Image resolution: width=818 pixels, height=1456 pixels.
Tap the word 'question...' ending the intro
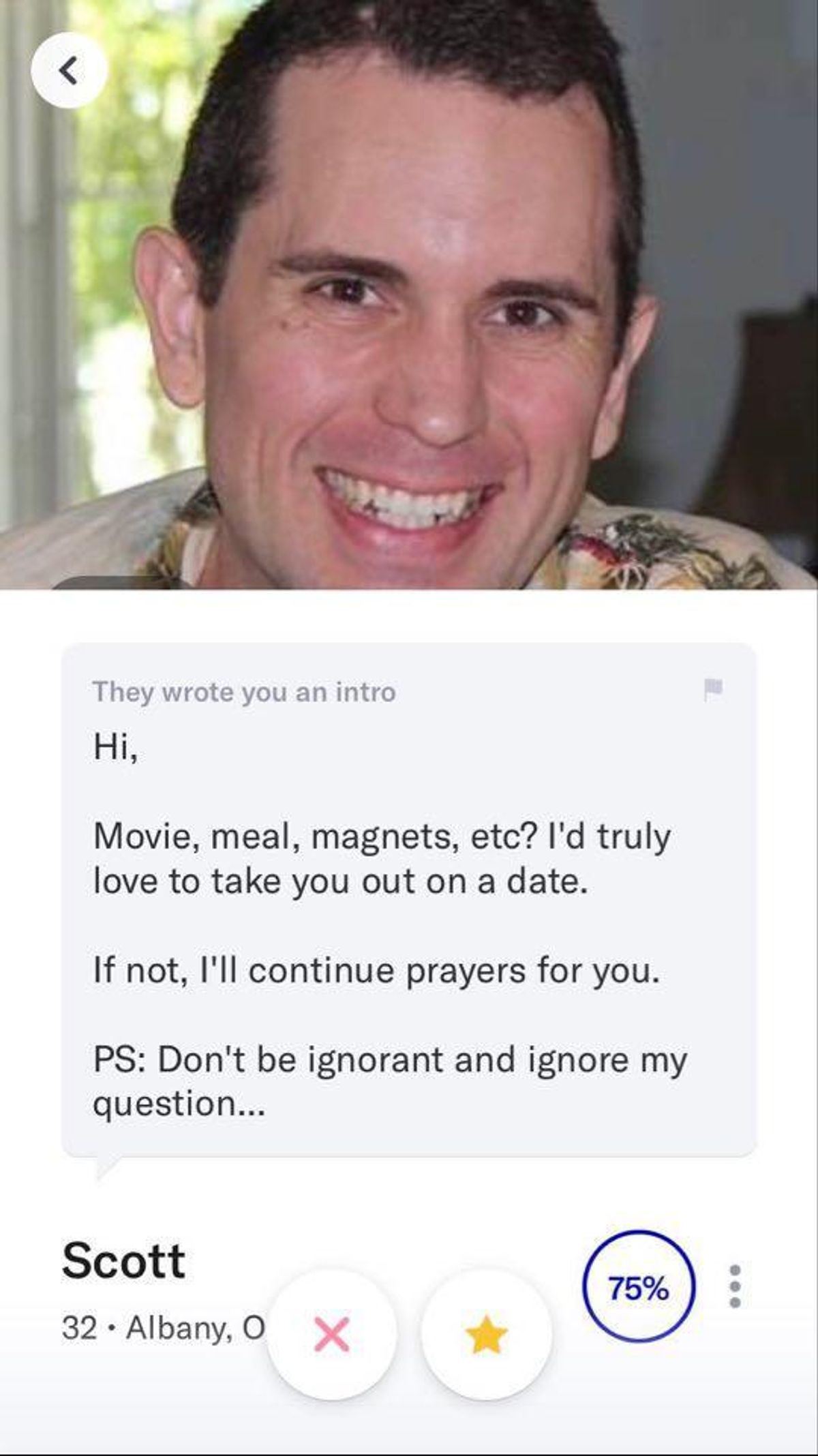[x=178, y=1105]
